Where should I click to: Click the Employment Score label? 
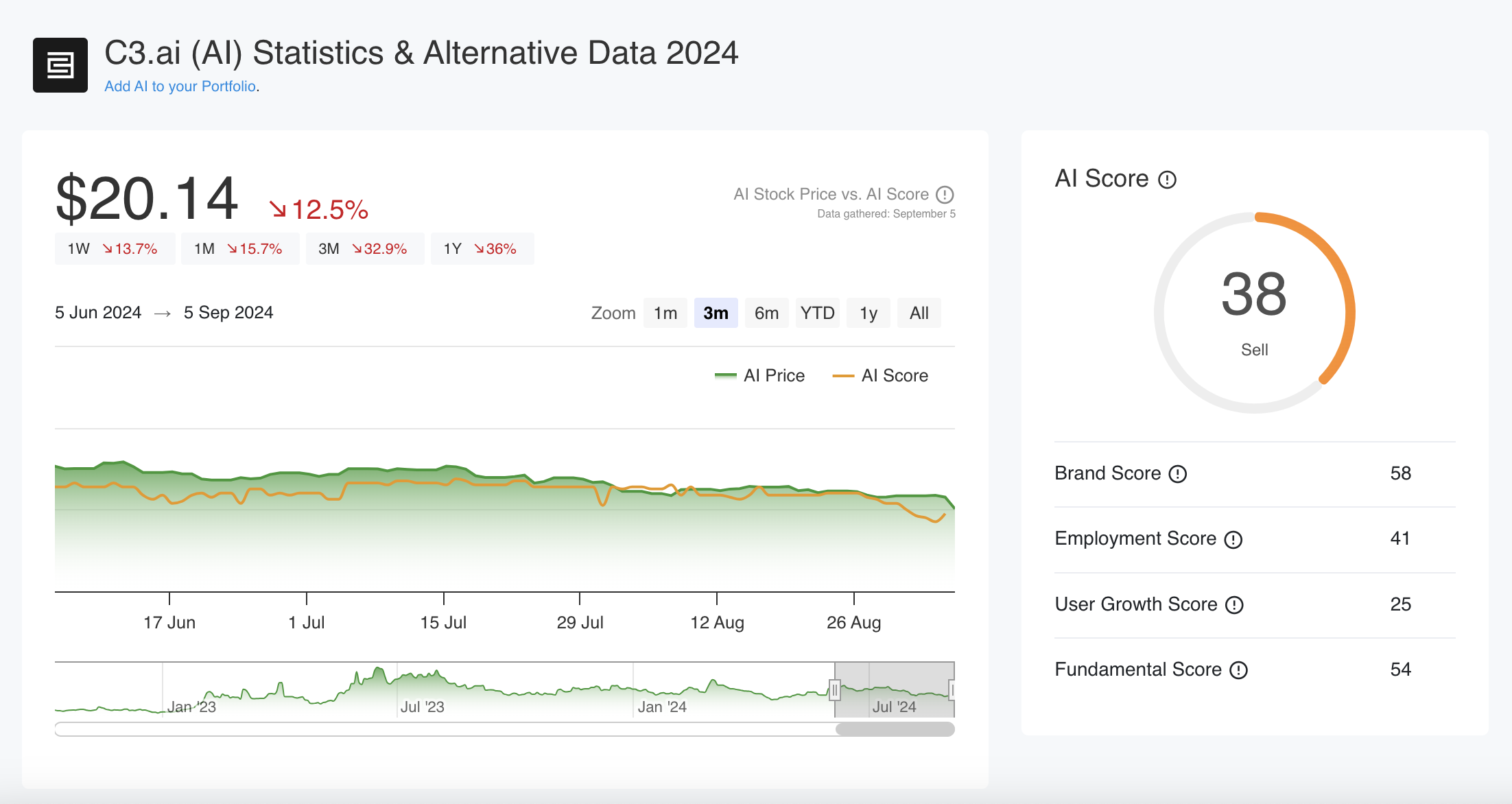1136,539
